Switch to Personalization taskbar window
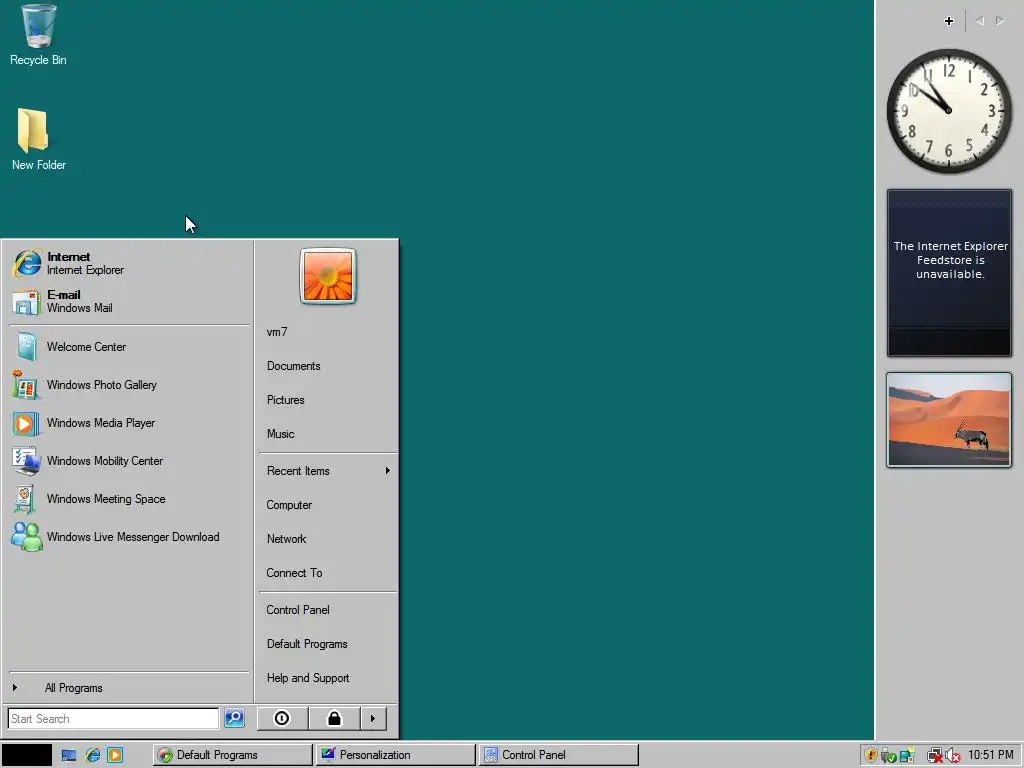The width and height of the screenshot is (1024, 768). tap(395, 755)
